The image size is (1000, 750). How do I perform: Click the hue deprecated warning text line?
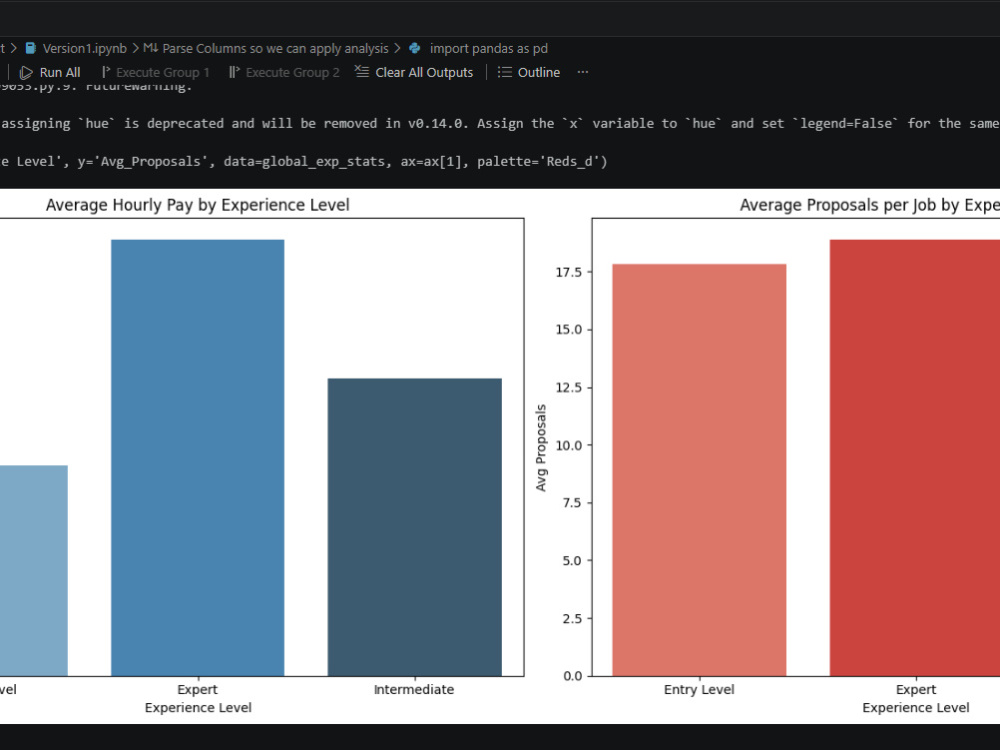[500, 124]
